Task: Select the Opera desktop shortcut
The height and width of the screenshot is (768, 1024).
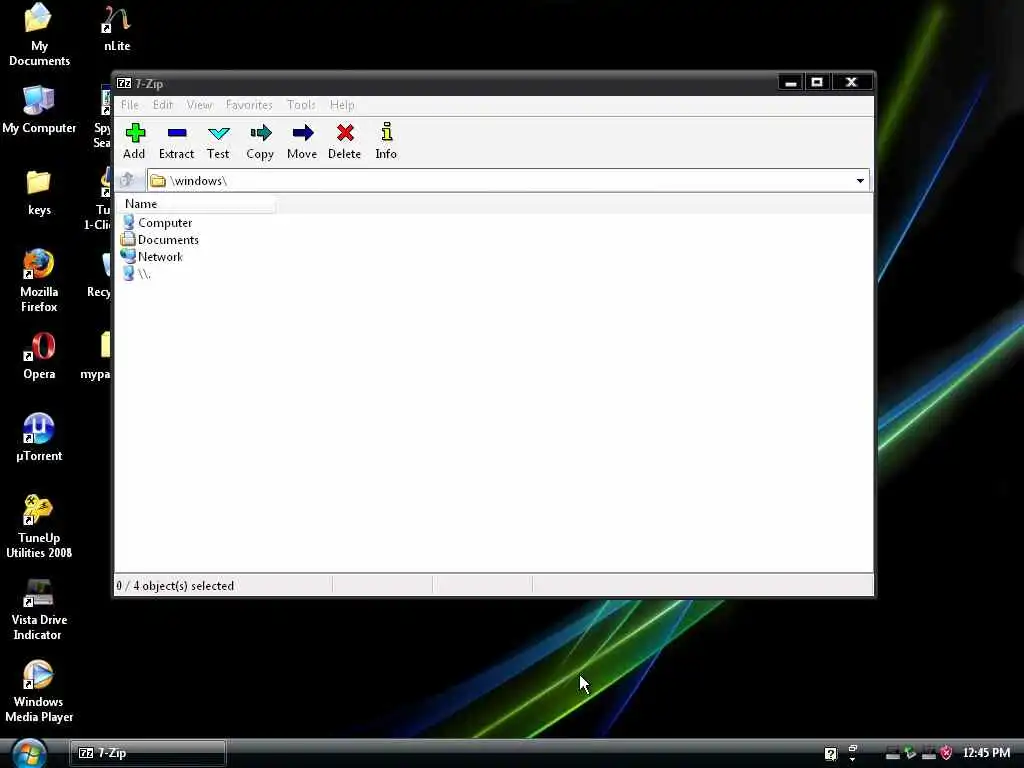Action: click(x=39, y=356)
